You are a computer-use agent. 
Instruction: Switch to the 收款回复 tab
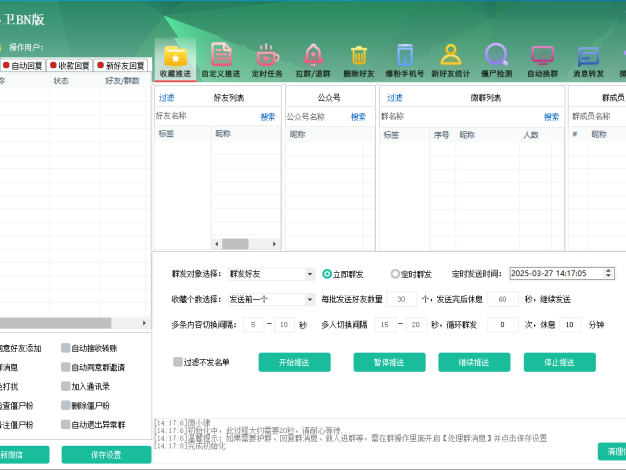[70, 65]
